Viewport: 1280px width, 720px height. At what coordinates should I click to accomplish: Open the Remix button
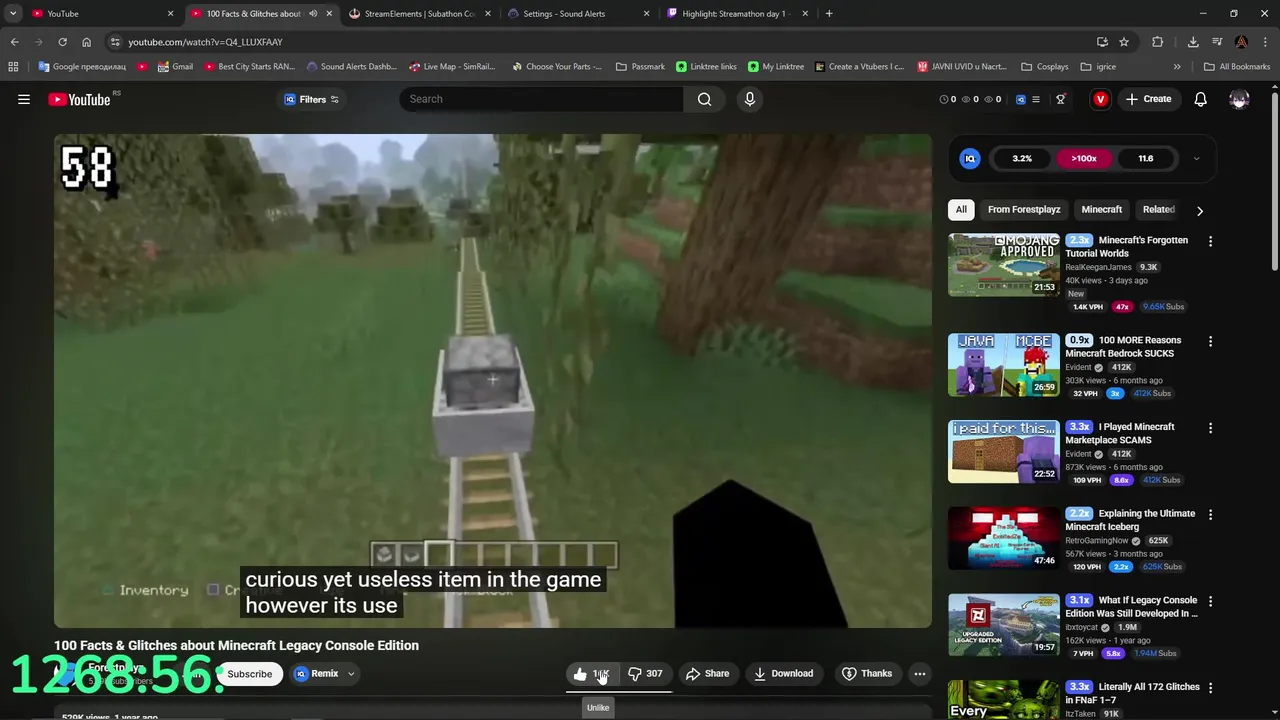click(317, 674)
